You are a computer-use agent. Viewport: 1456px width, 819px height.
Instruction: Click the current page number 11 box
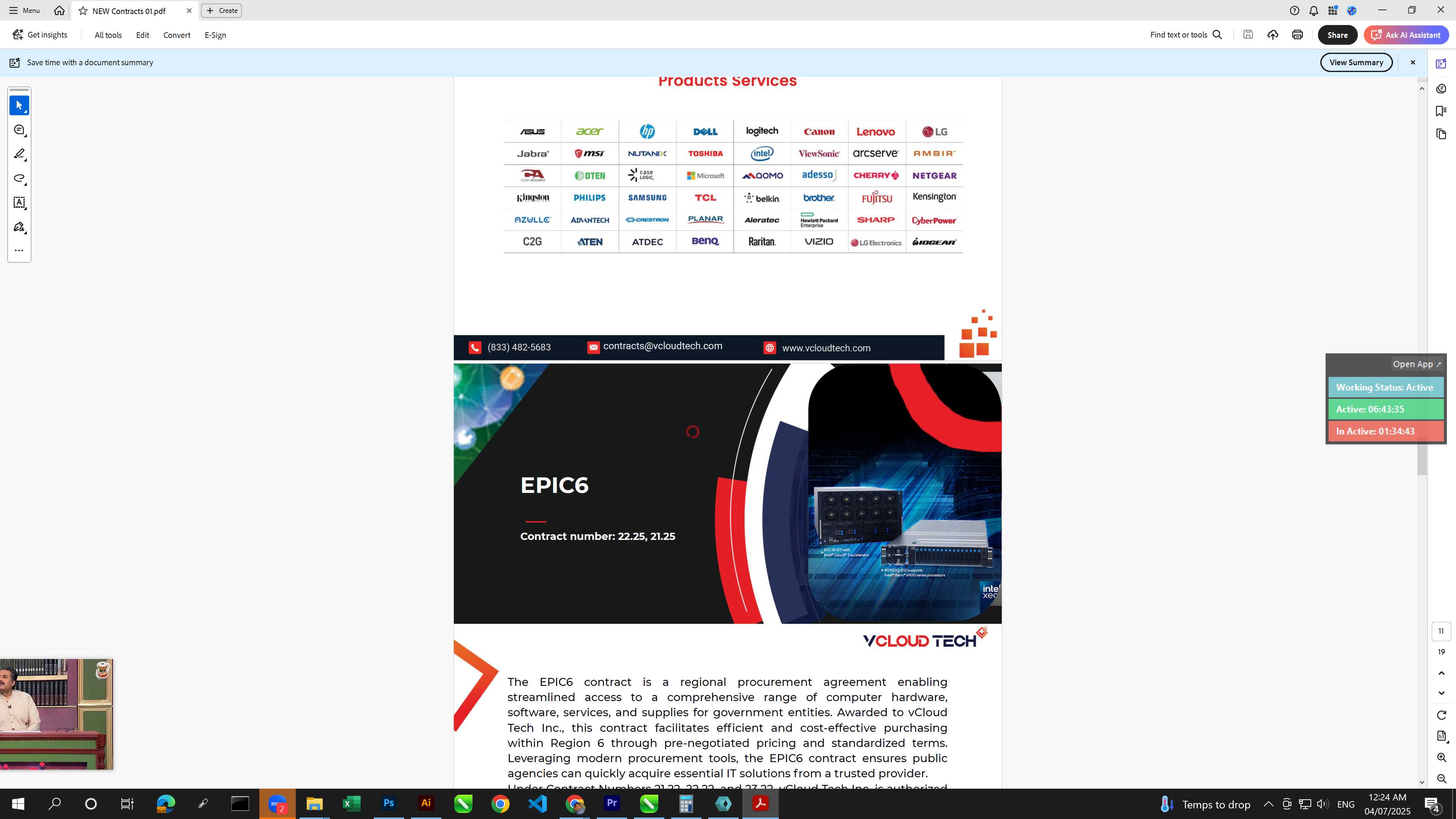(1441, 631)
